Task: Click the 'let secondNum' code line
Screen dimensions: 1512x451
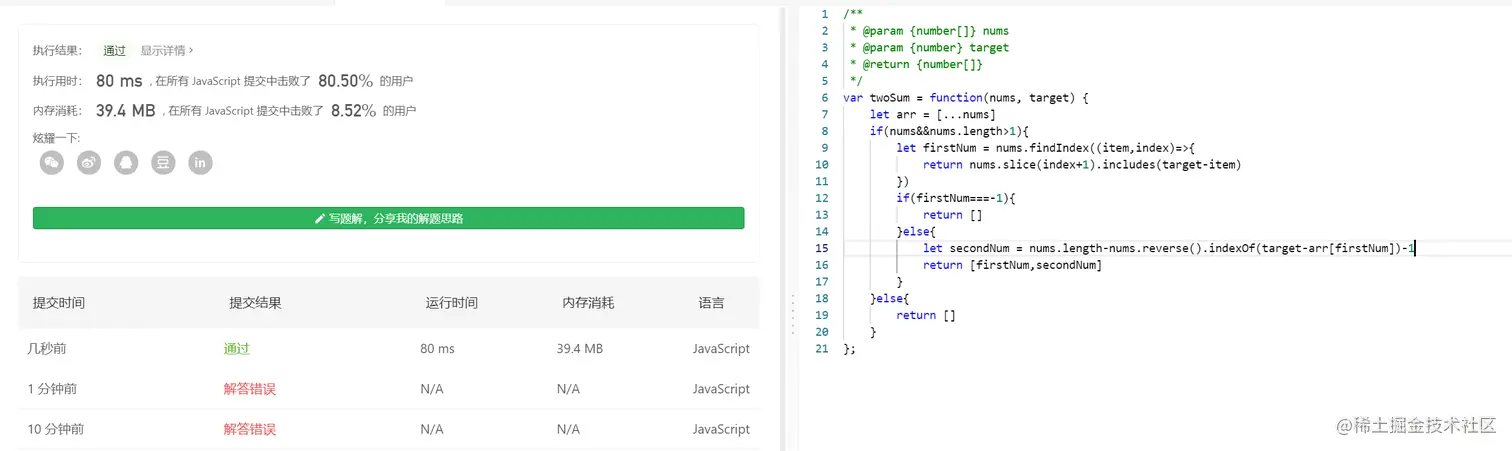Action: coord(1169,248)
